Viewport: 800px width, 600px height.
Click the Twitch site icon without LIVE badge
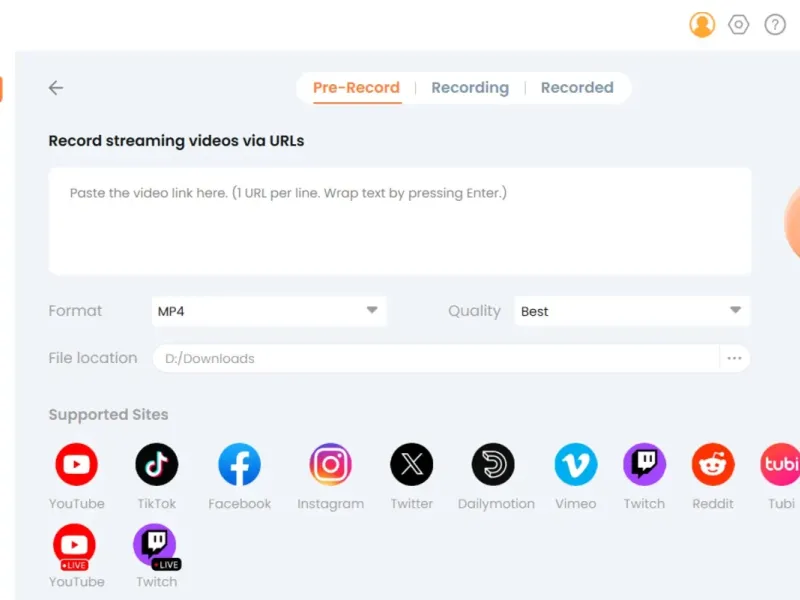pos(644,464)
